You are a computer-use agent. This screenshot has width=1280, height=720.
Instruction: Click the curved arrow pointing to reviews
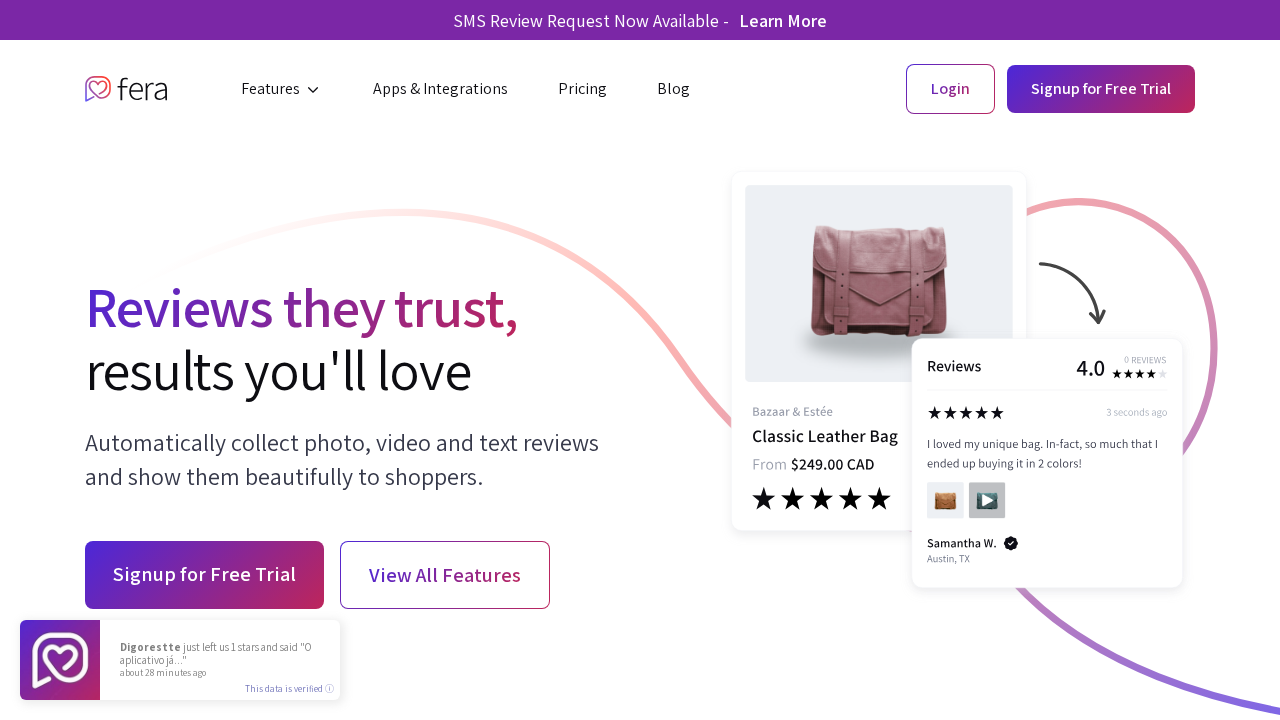coord(1075,292)
